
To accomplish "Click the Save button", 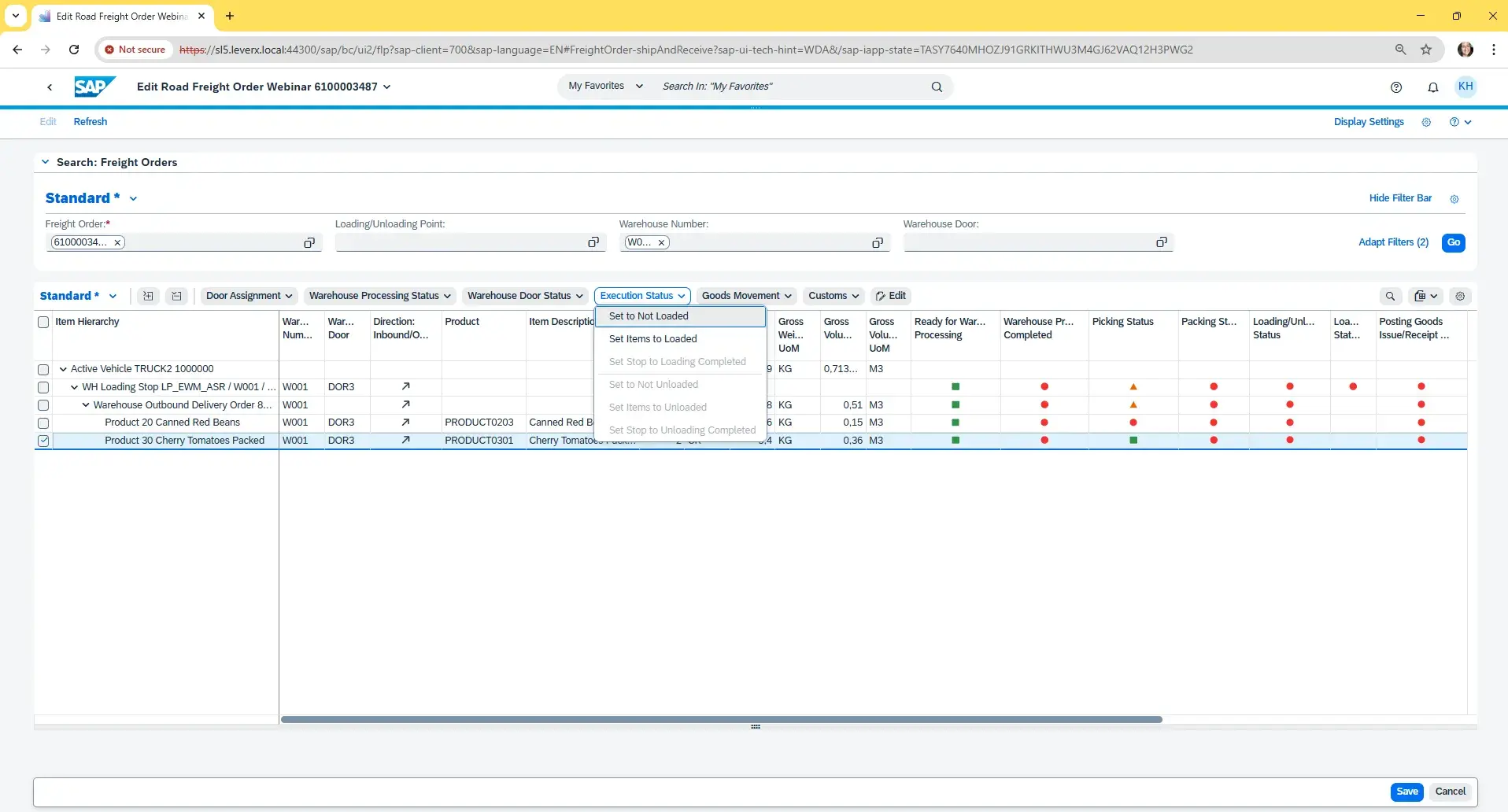I will pyautogui.click(x=1407, y=792).
